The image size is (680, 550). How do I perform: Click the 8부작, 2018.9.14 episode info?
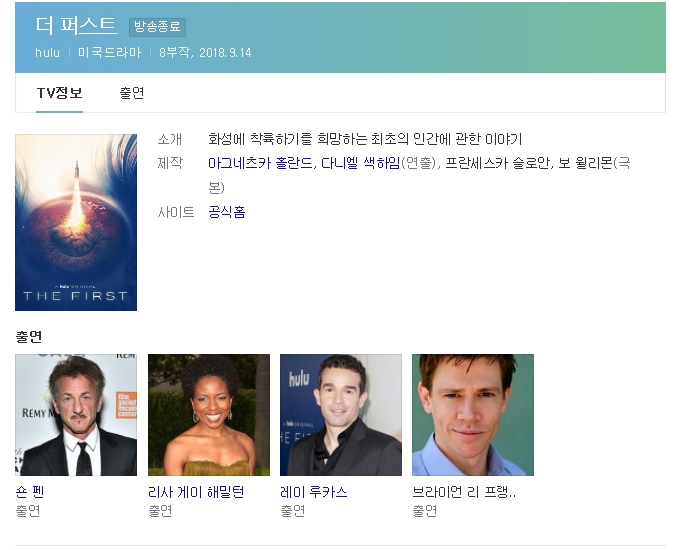pos(205,53)
